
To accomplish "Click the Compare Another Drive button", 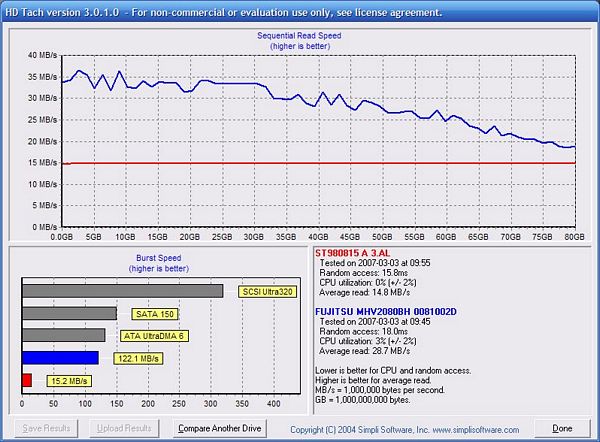I will pos(220,428).
